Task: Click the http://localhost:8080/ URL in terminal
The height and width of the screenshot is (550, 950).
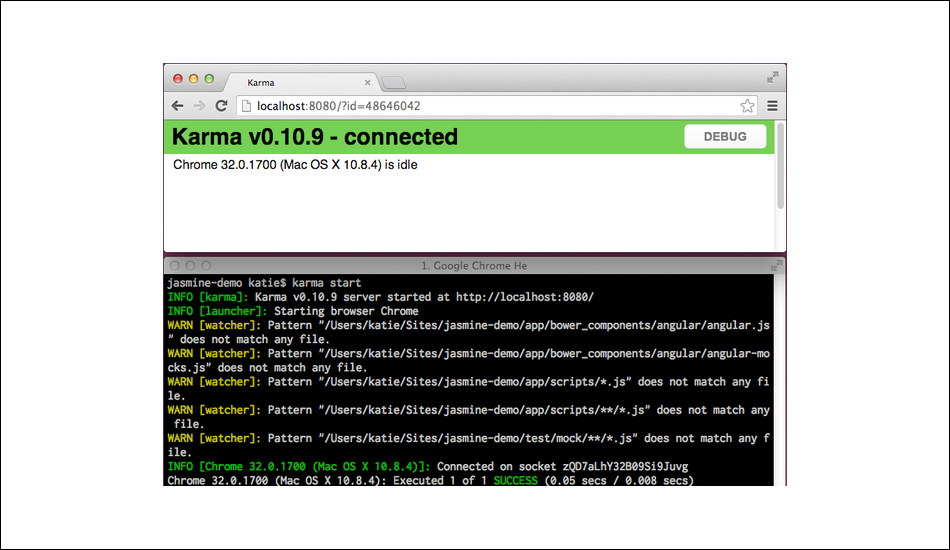Action: click(x=525, y=297)
